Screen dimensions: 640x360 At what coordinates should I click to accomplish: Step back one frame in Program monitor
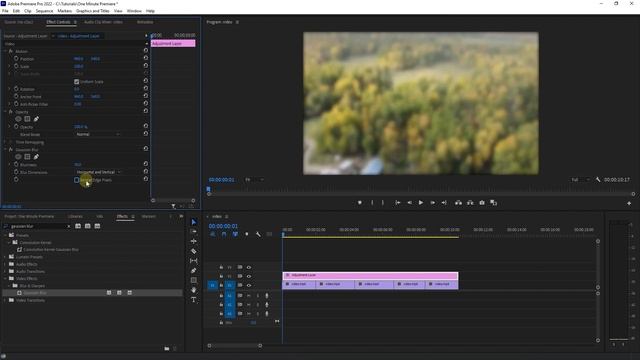tap(409, 202)
